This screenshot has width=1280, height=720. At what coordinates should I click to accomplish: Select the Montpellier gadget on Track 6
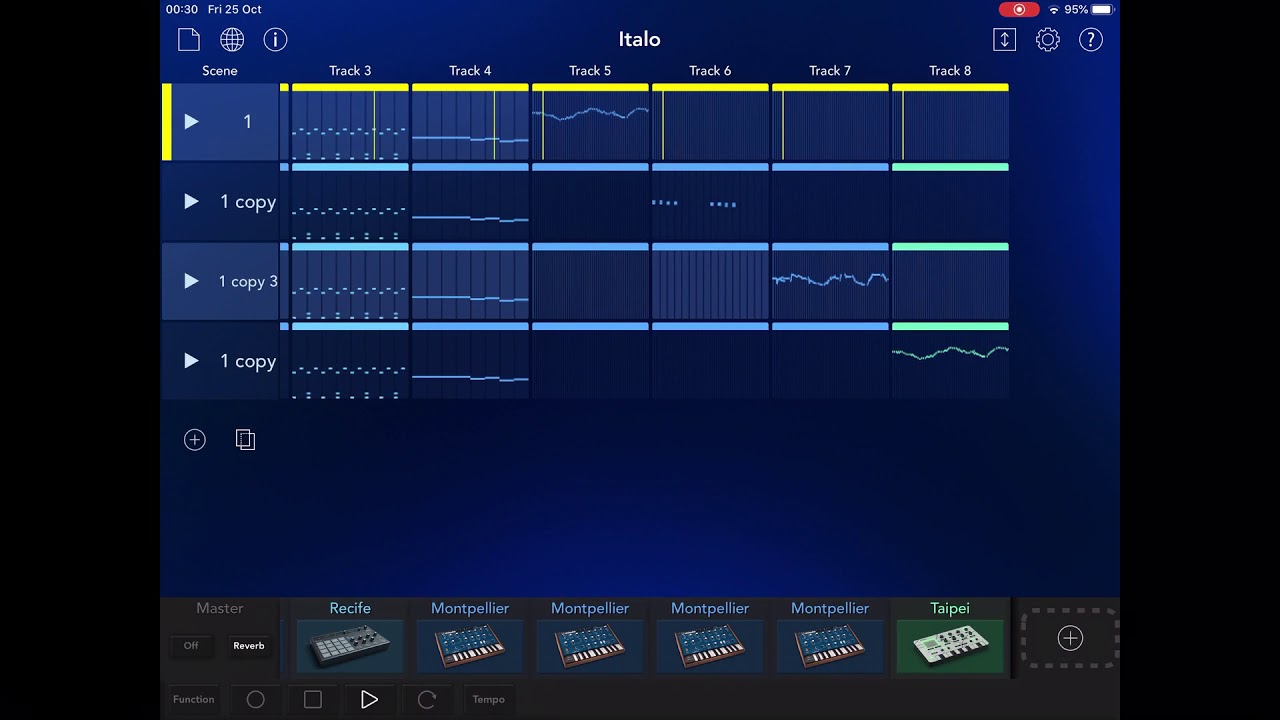point(710,646)
